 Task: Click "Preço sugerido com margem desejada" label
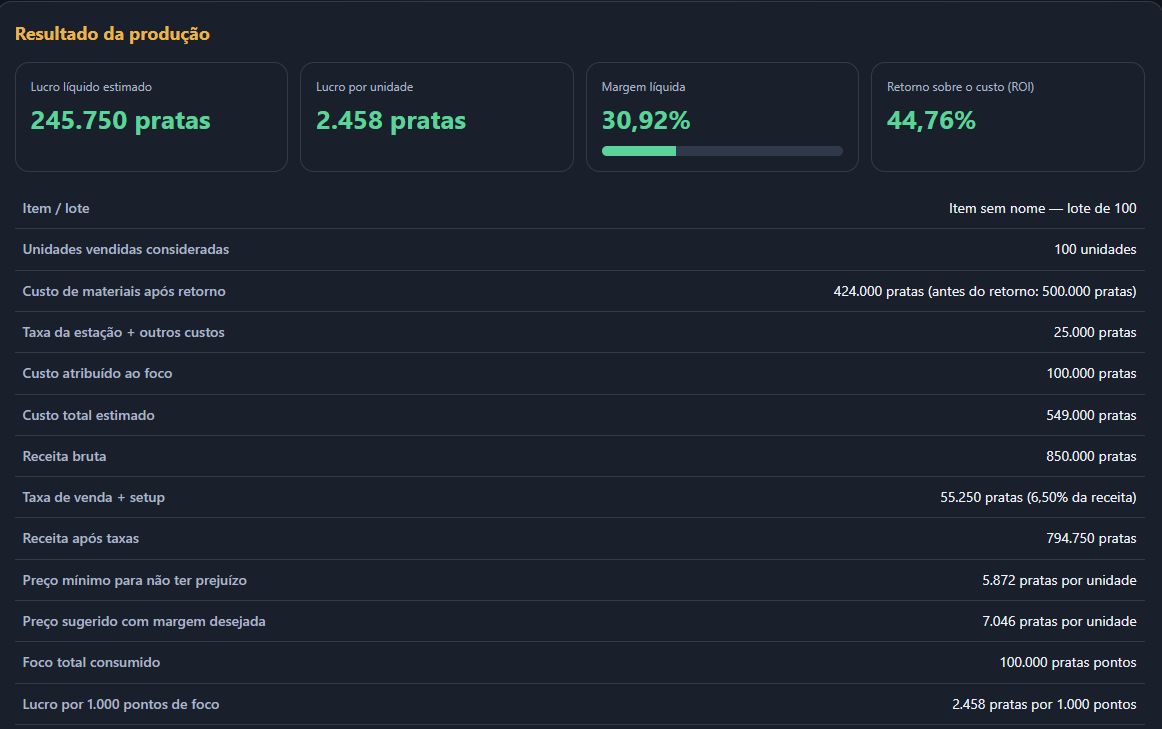pos(144,622)
